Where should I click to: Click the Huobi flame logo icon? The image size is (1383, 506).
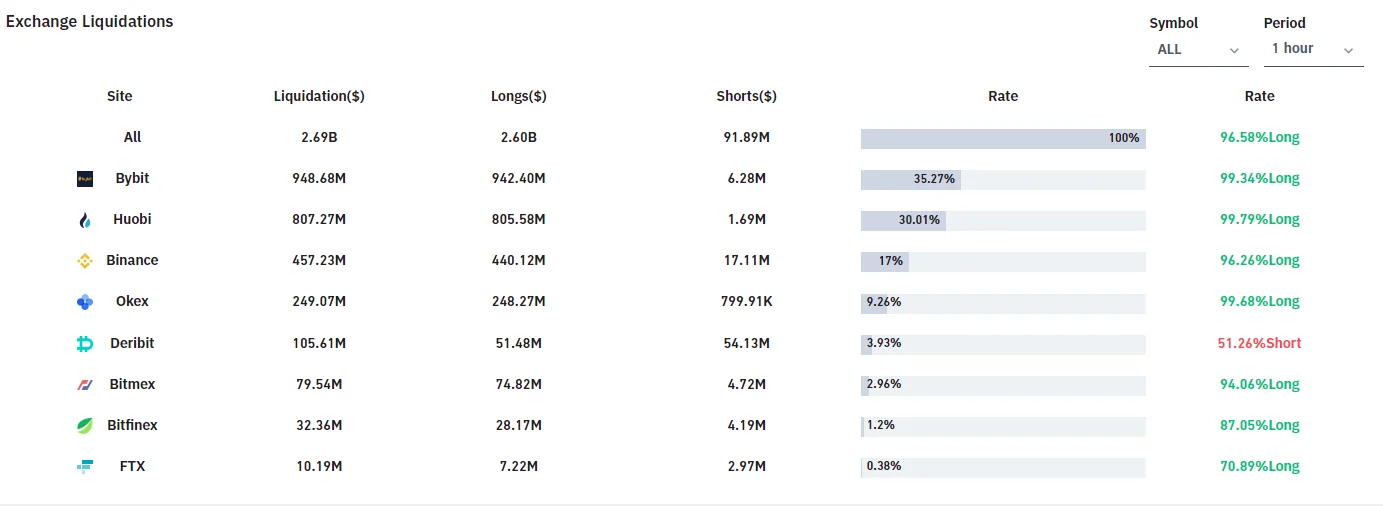(x=85, y=220)
